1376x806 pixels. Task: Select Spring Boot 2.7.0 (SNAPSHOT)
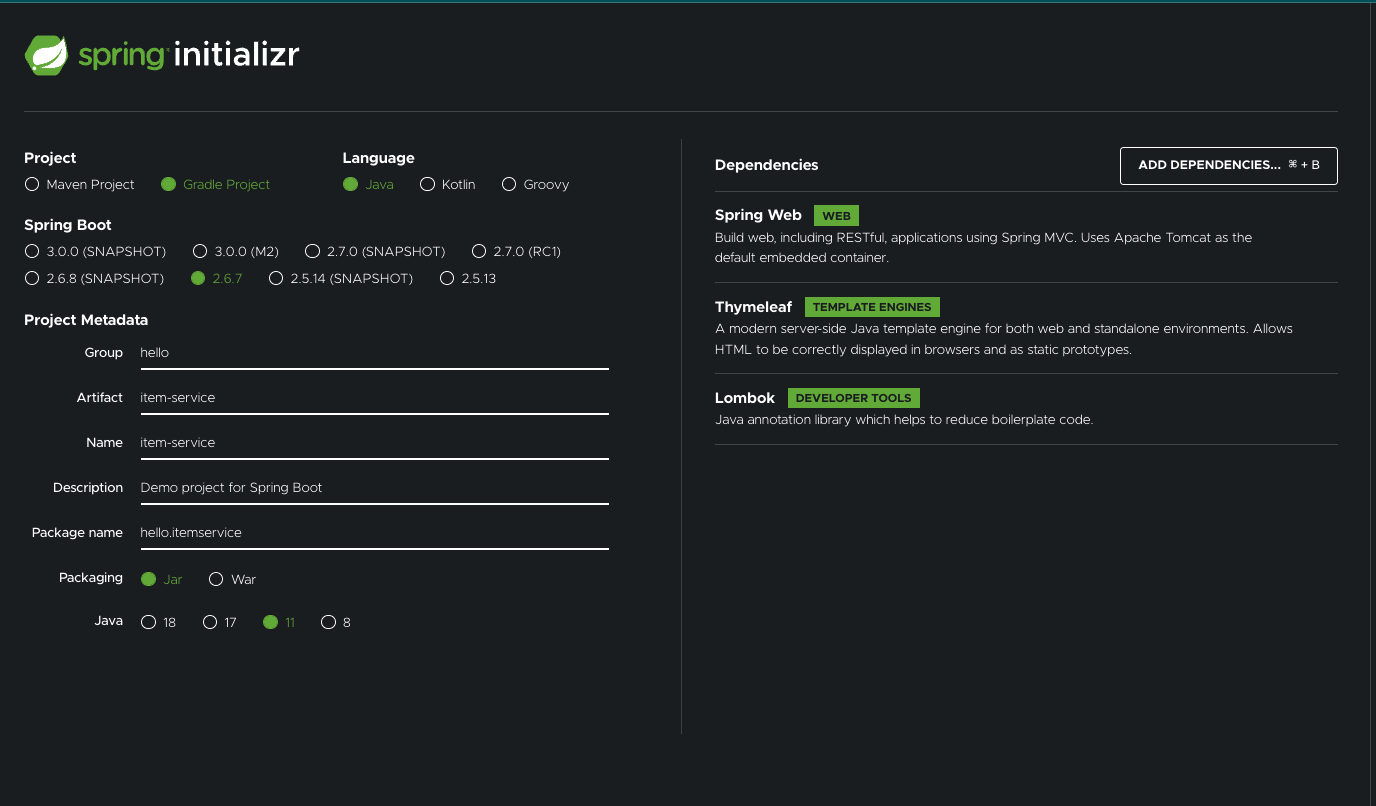click(313, 251)
